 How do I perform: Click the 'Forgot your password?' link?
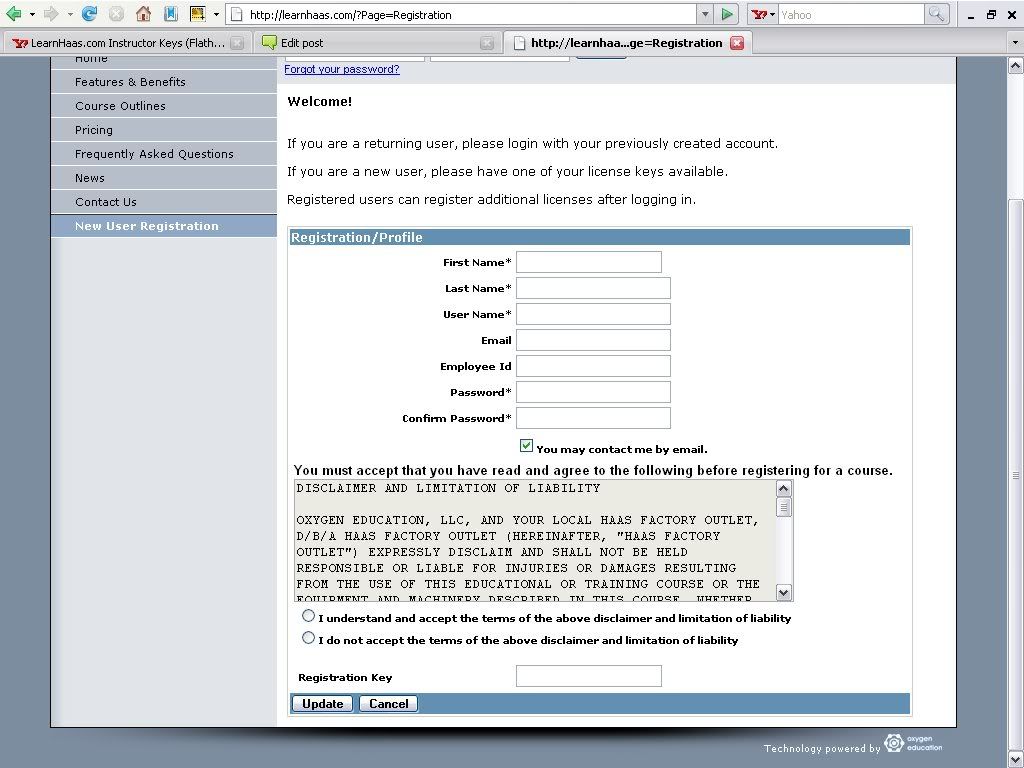point(342,69)
